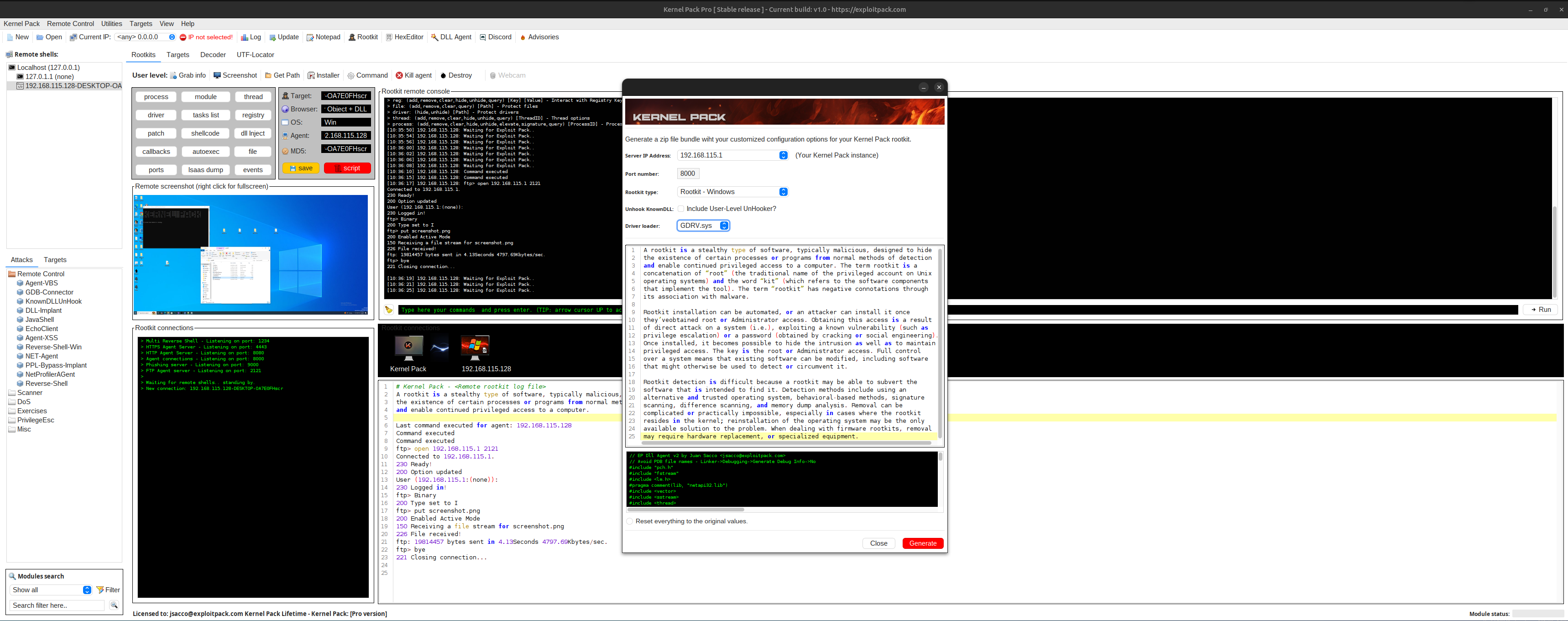Click the Installer action
Image resolution: width=1568 pixels, height=621 pixels.
tap(323, 75)
